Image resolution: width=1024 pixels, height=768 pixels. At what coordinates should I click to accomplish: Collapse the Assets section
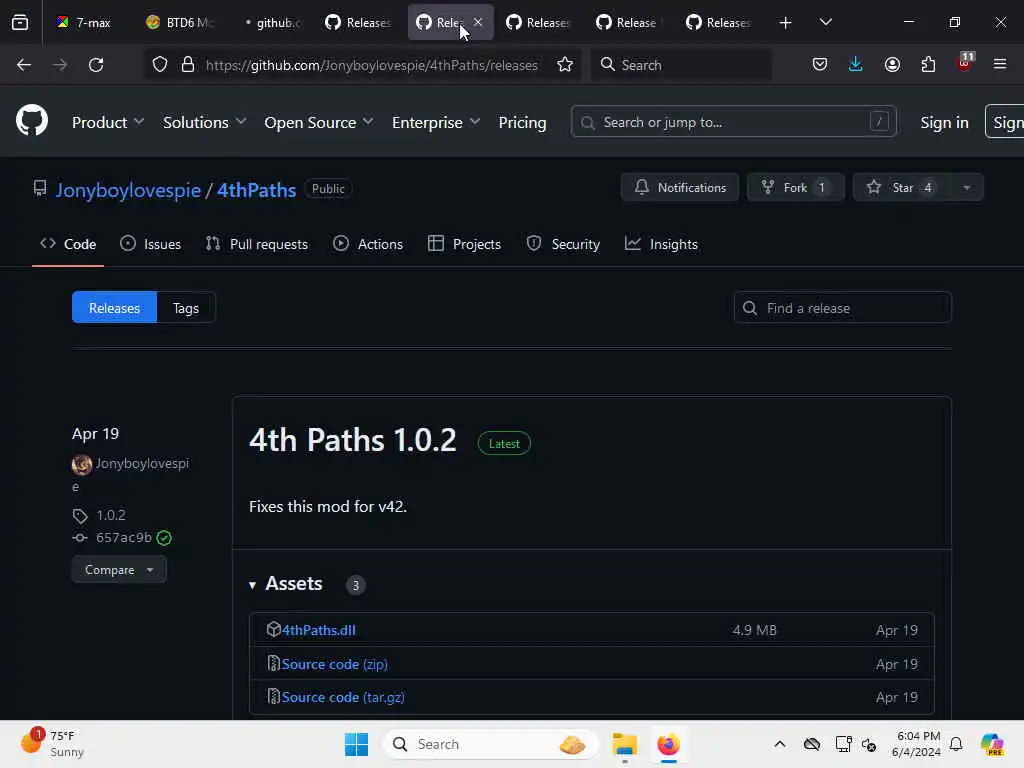286,583
